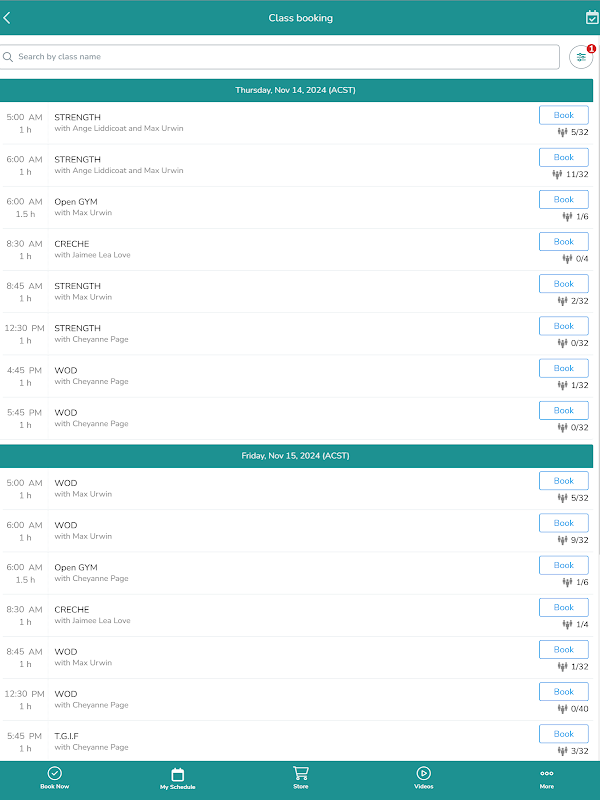Book Friday 12:30 PM WOD class
The width and height of the screenshot is (600, 800).
(564, 692)
